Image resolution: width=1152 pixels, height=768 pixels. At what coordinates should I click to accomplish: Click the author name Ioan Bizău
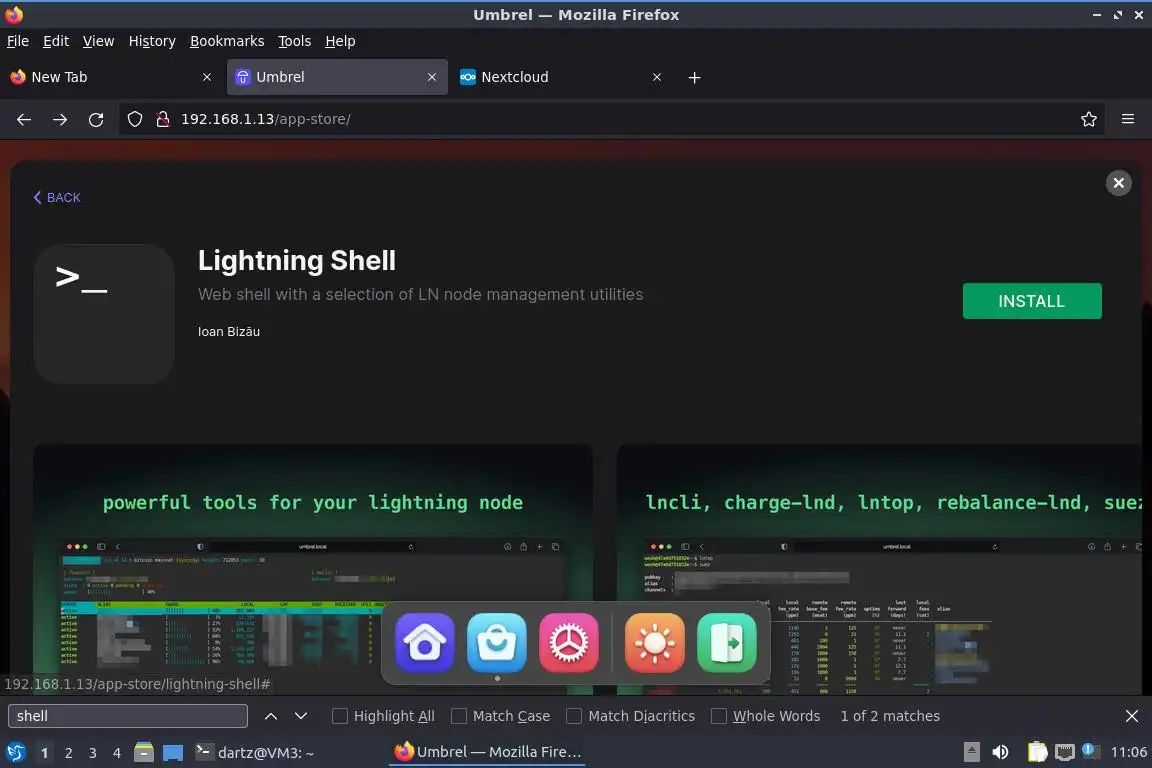[228, 331]
